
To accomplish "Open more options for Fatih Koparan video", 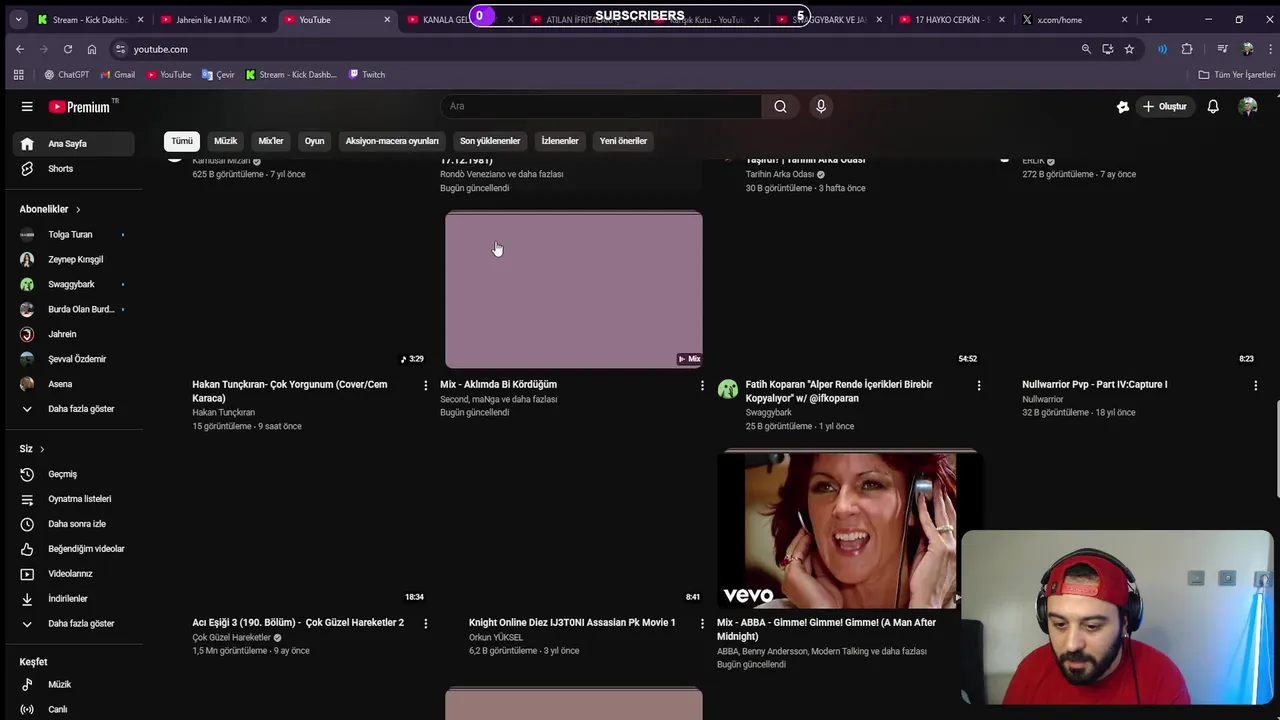I will (979, 385).
